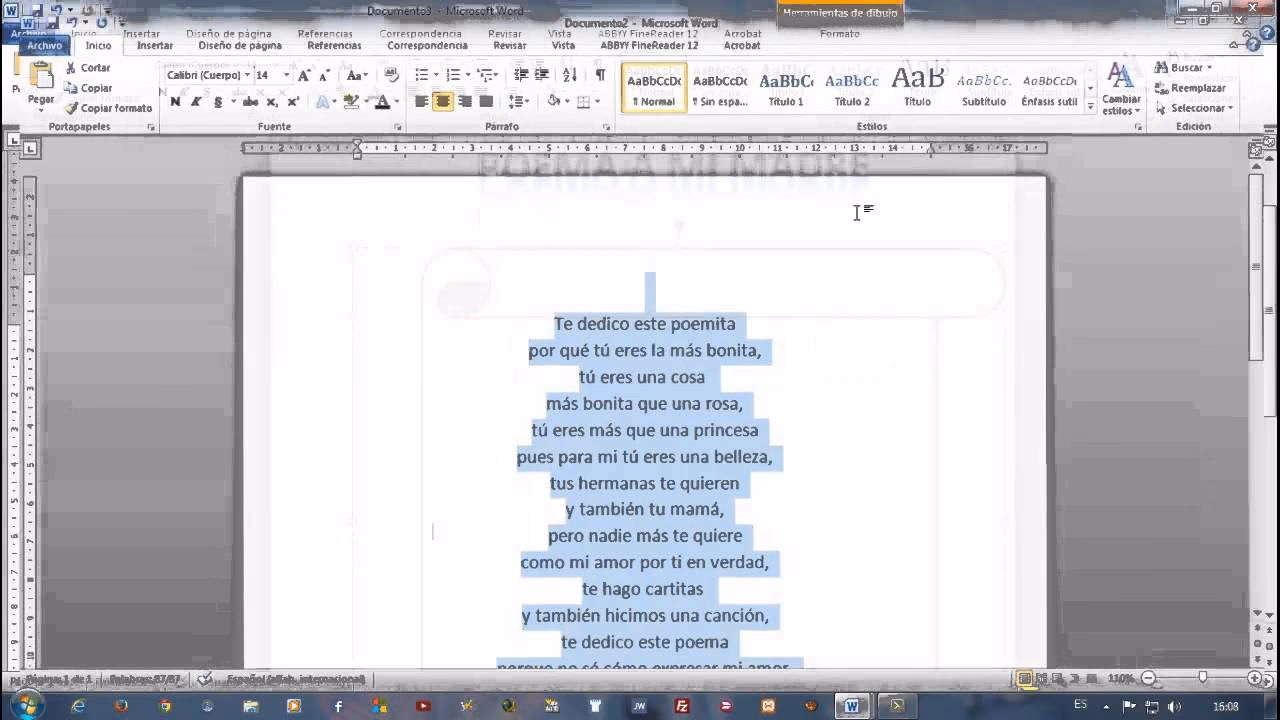
Task: Click the sort alphabetically icon
Action: 569,75
